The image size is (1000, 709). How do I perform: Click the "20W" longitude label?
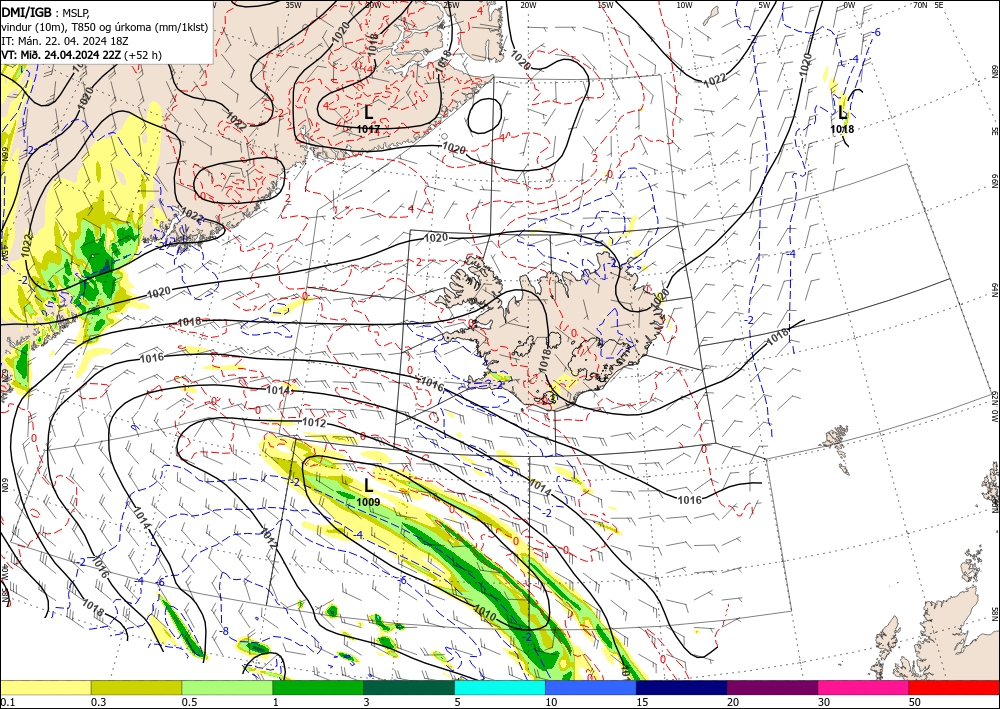[527, 5]
